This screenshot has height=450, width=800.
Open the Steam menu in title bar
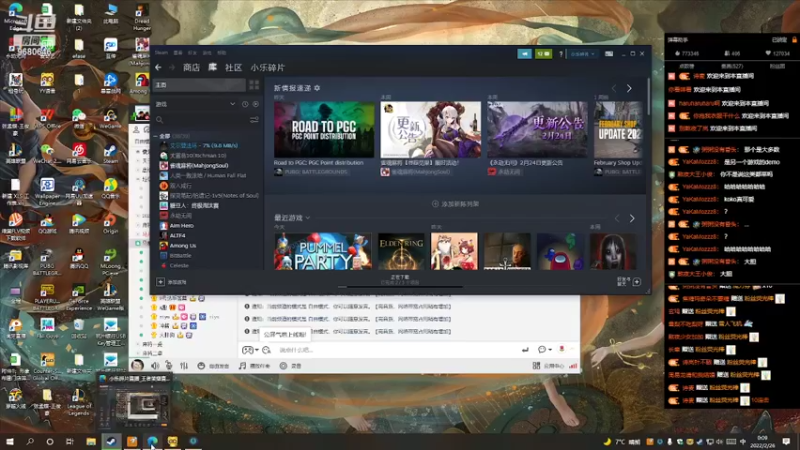click(161, 53)
